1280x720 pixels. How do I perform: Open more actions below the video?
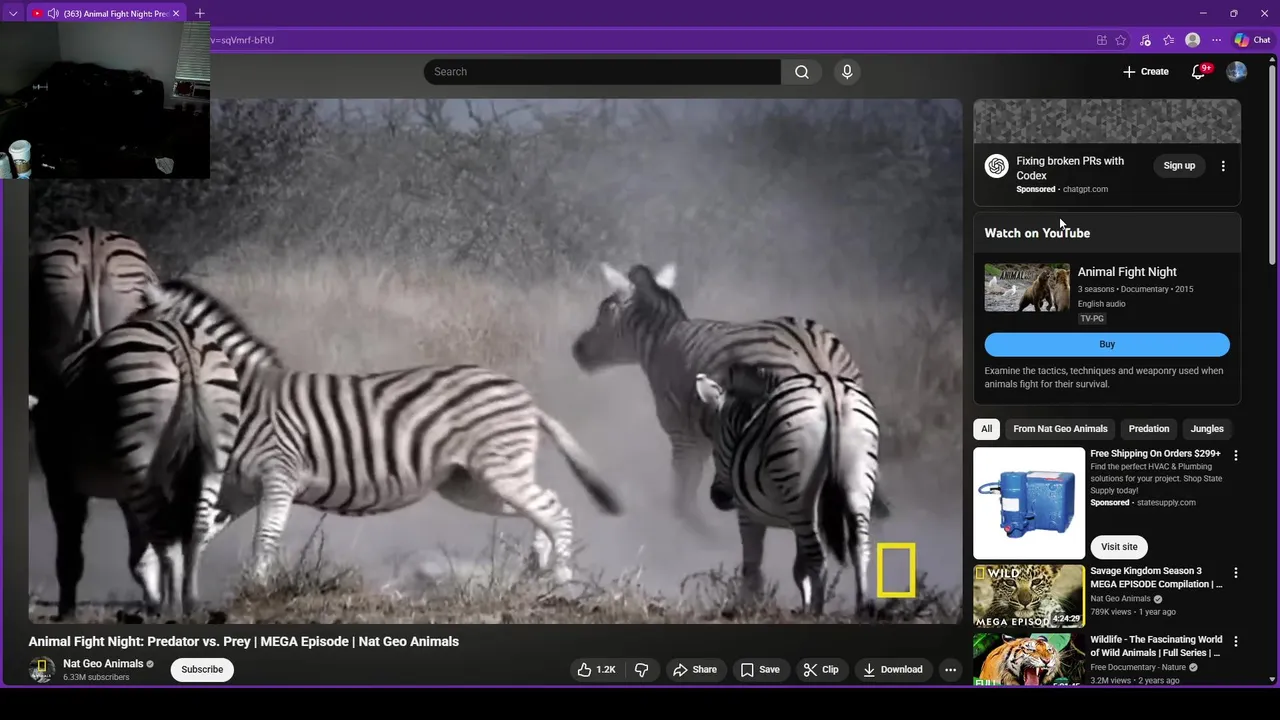[x=951, y=670]
